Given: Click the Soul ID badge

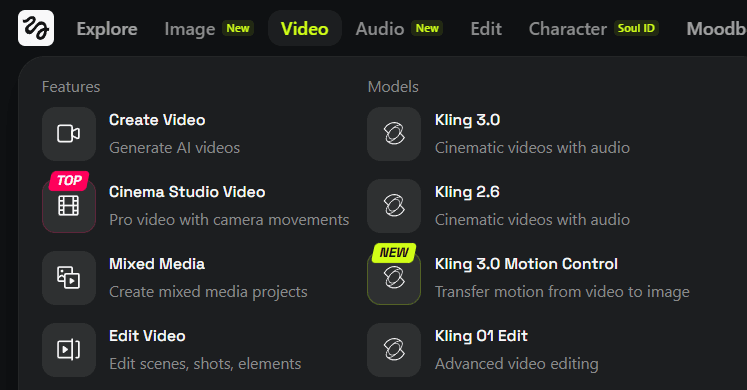Looking at the screenshot, I should (636, 29).
